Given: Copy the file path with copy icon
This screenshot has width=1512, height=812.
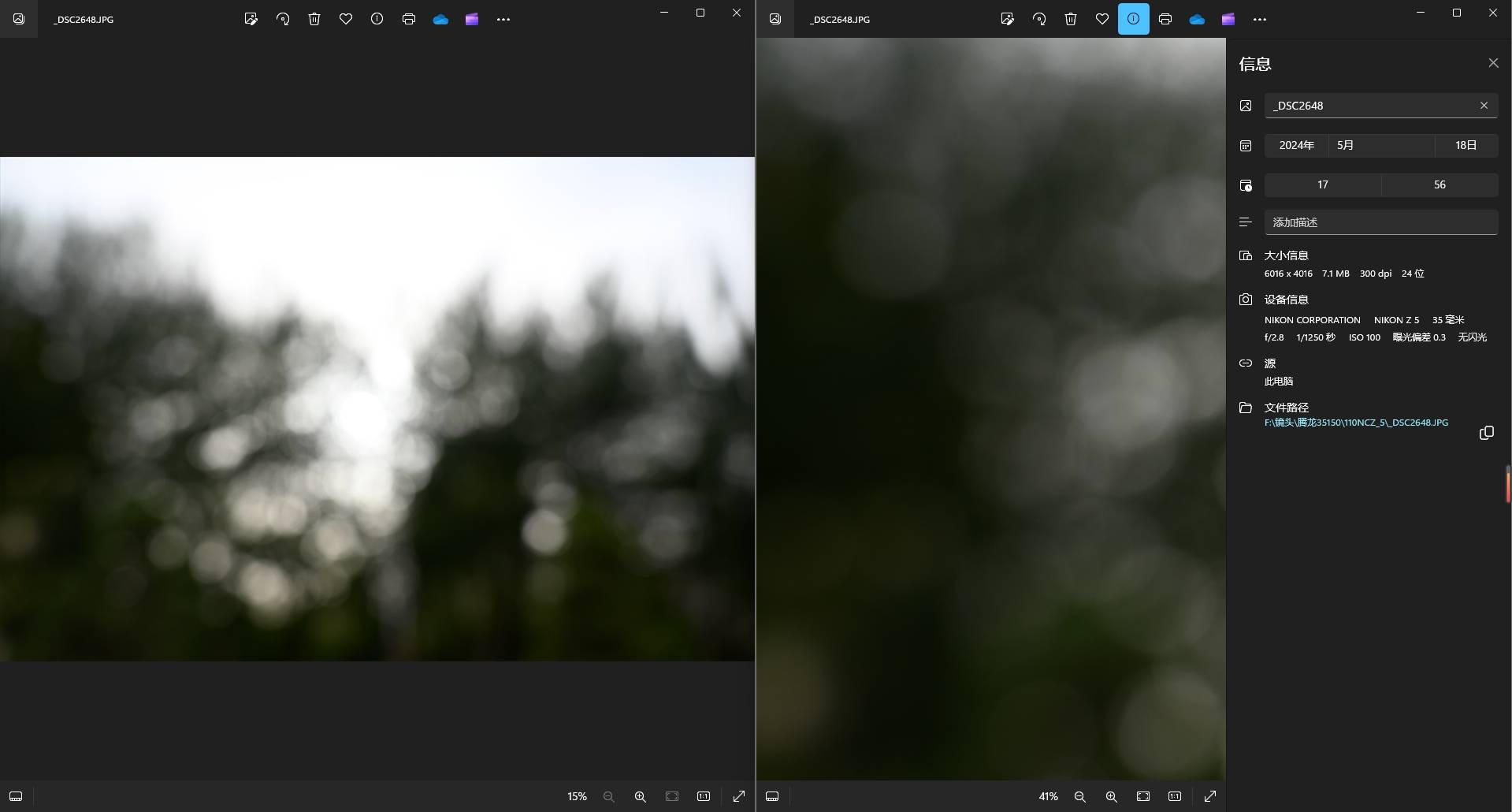Looking at the screenshot, I should (1486, 433).
